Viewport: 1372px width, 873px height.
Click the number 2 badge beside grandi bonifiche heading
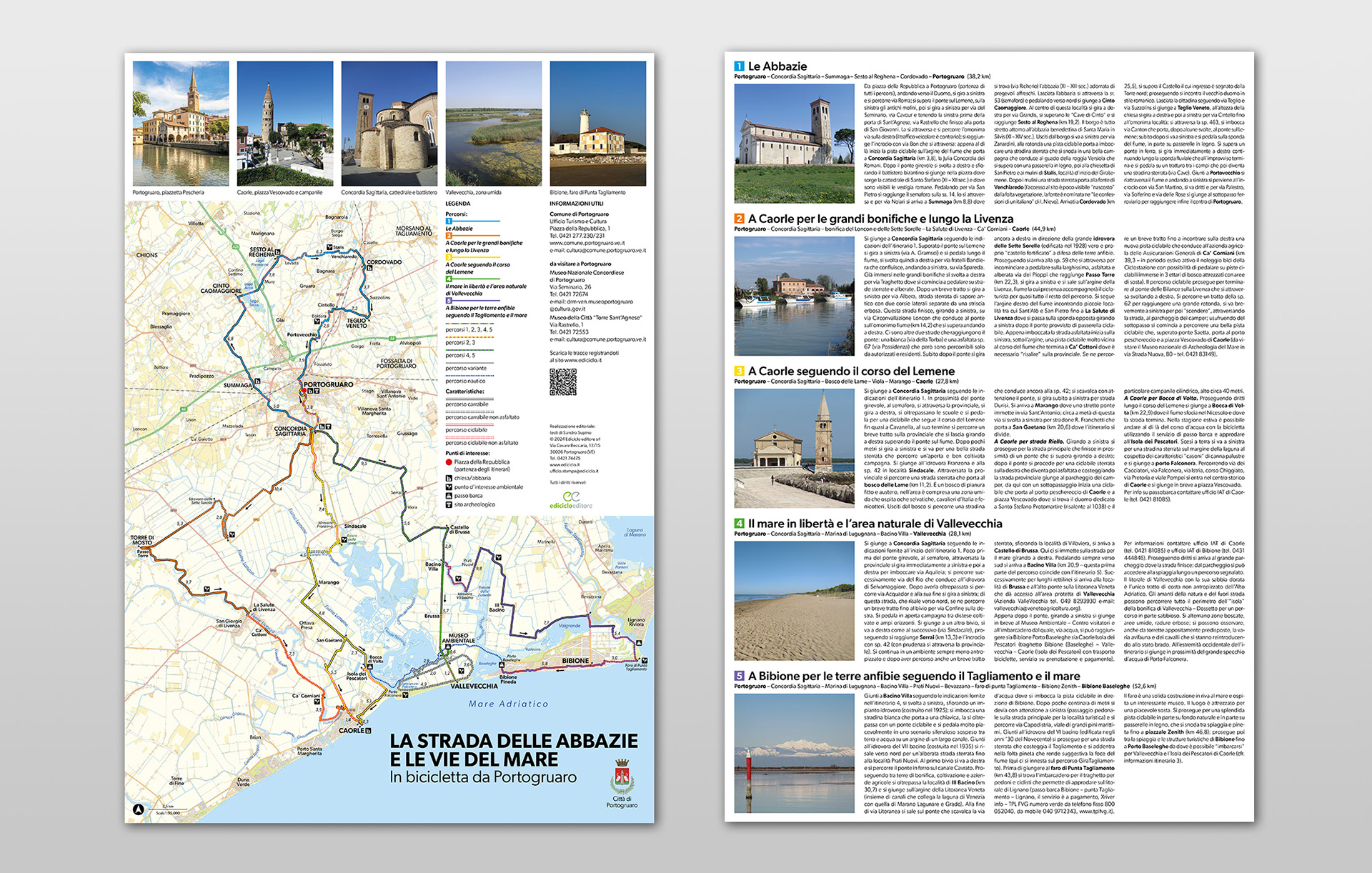tap(739, 219)
